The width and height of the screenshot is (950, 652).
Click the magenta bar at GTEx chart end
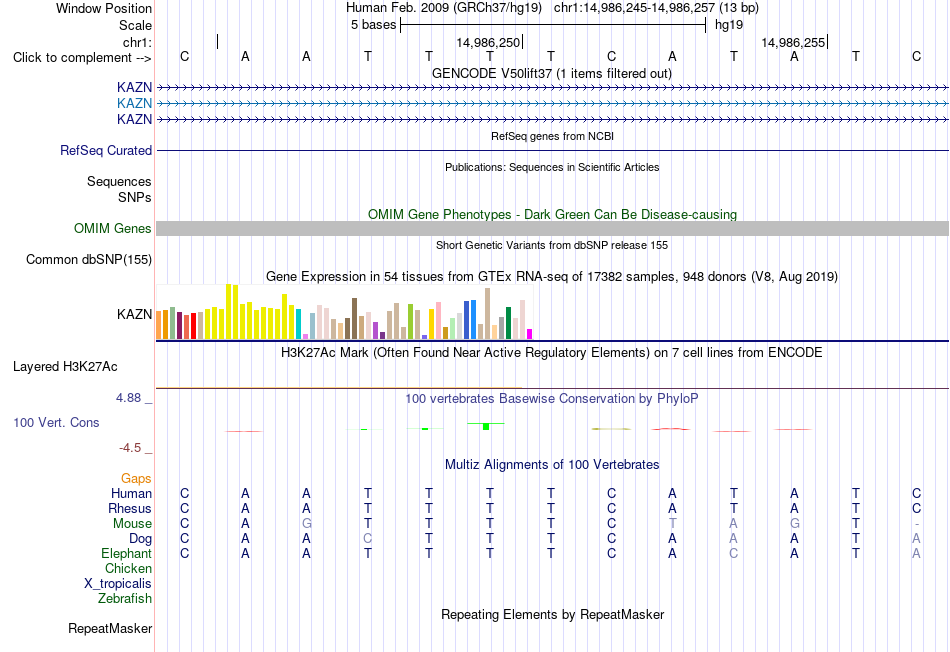coord(530,334)
